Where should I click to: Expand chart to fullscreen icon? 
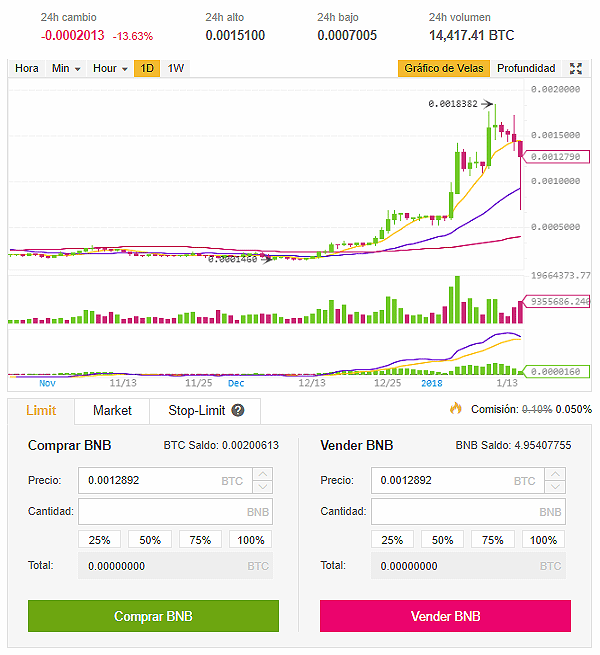(576, 69)
